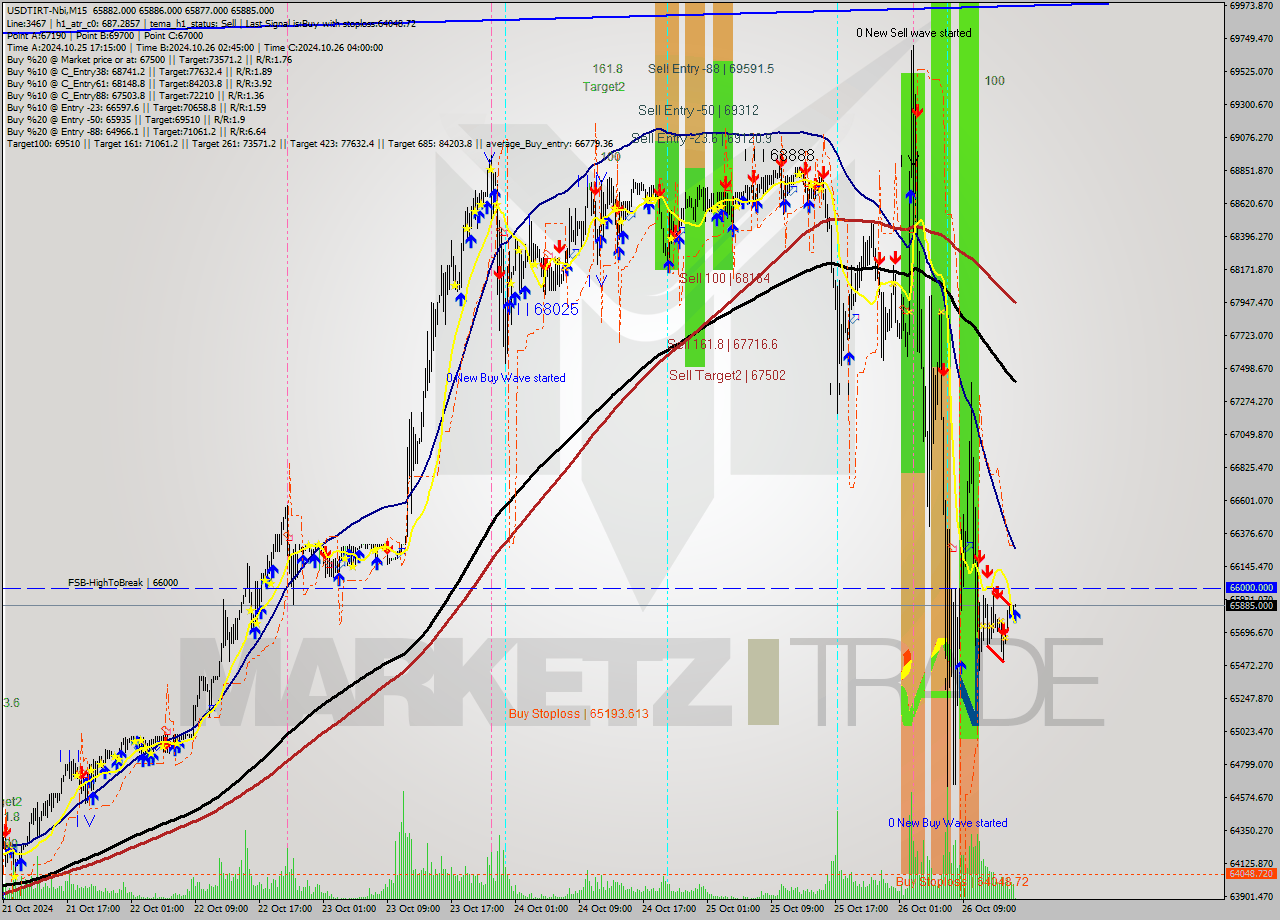Click the 'Sell Entry -50 | 69312' label
This screenshot has width=1280, height=920.
[x=699, y=110]
